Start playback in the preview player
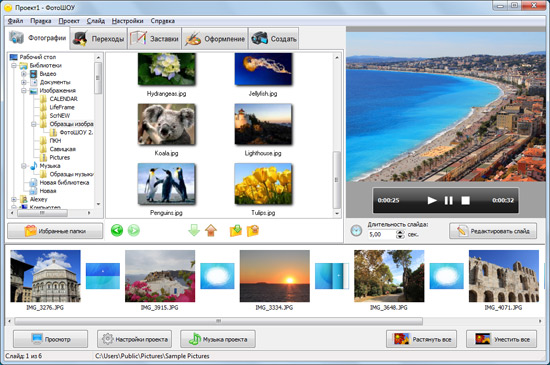Viewport: 550px width, 365px height. point(432,200)
